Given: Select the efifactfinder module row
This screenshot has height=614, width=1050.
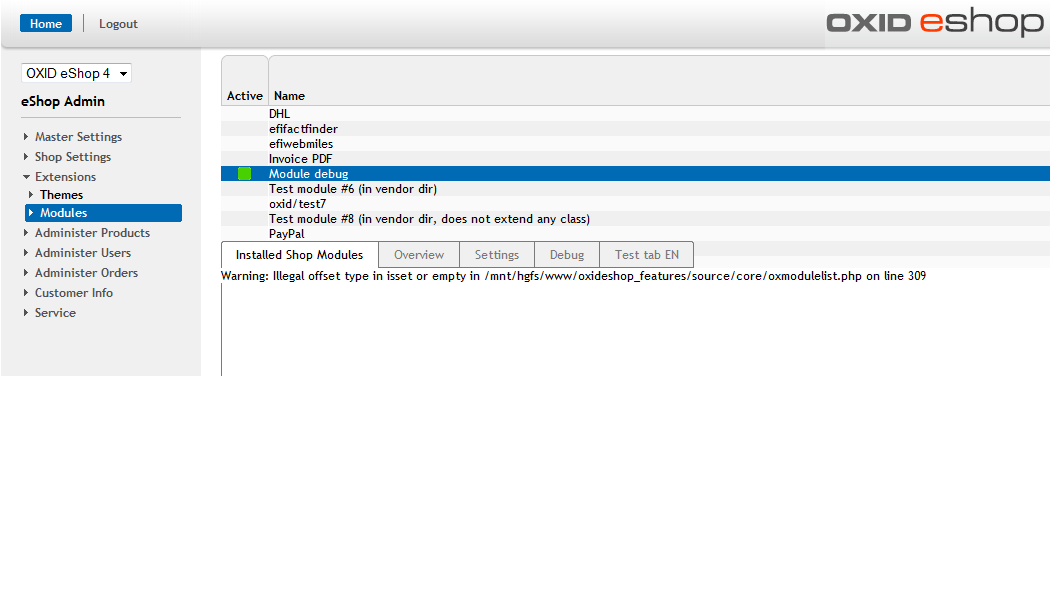Looking at the screenshot, I should (303, 129).
